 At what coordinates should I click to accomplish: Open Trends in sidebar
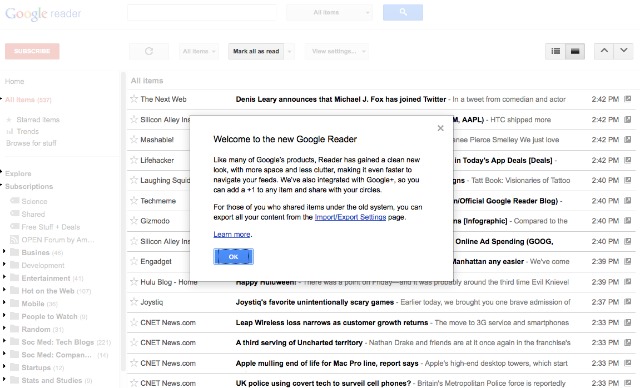(x=27, y=131)
